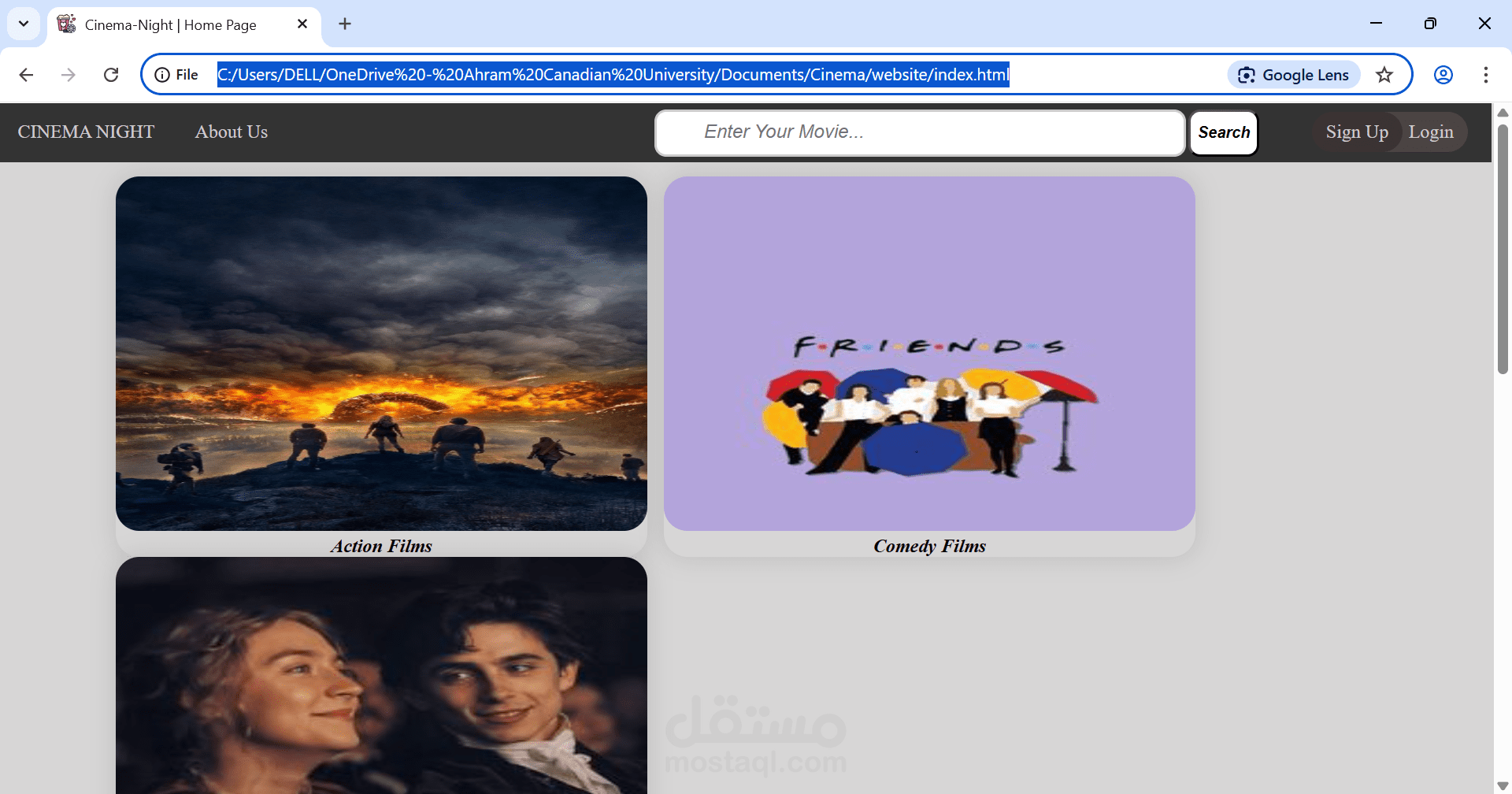Viewport: 1512px width, 794px height.
Task: Open the Action Films poster
Action: pos(381,354)
